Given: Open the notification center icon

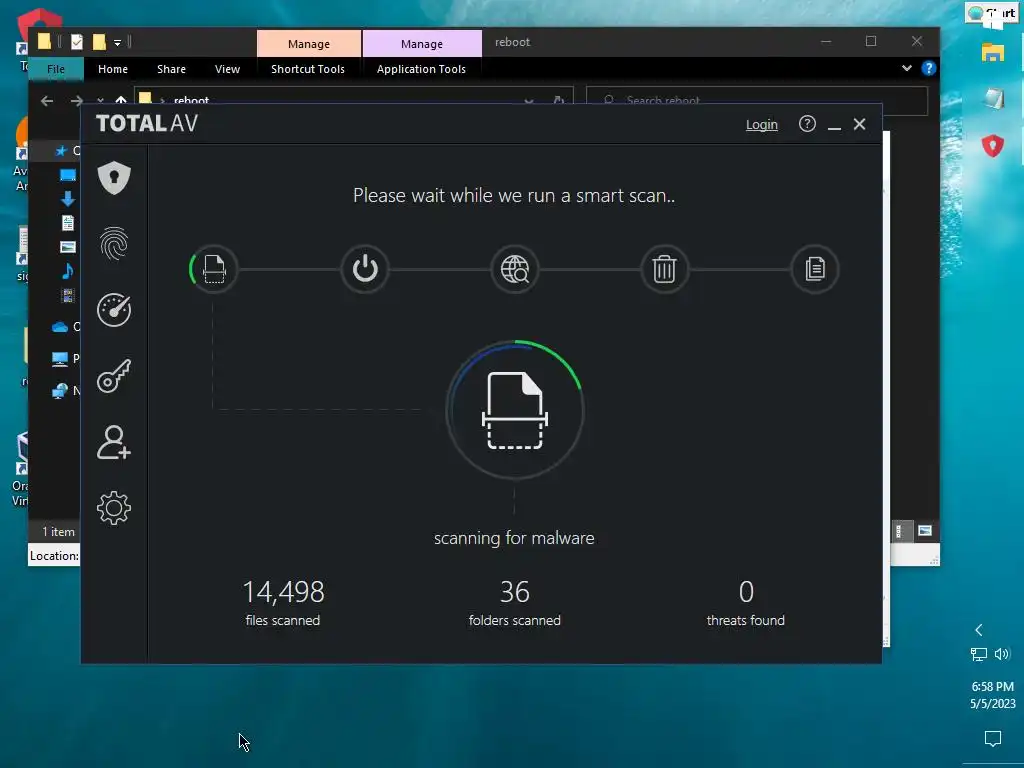Looking at the screenshot, I should point(993,739).
